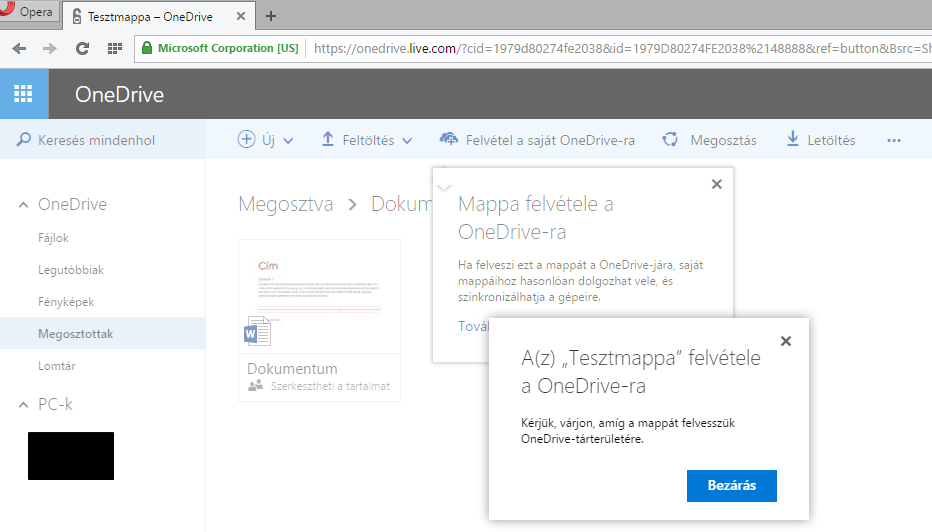The height and width of the screenshot is (532, 932).
Task: Click the Bezárás button
Action: [x=732, y=486]
